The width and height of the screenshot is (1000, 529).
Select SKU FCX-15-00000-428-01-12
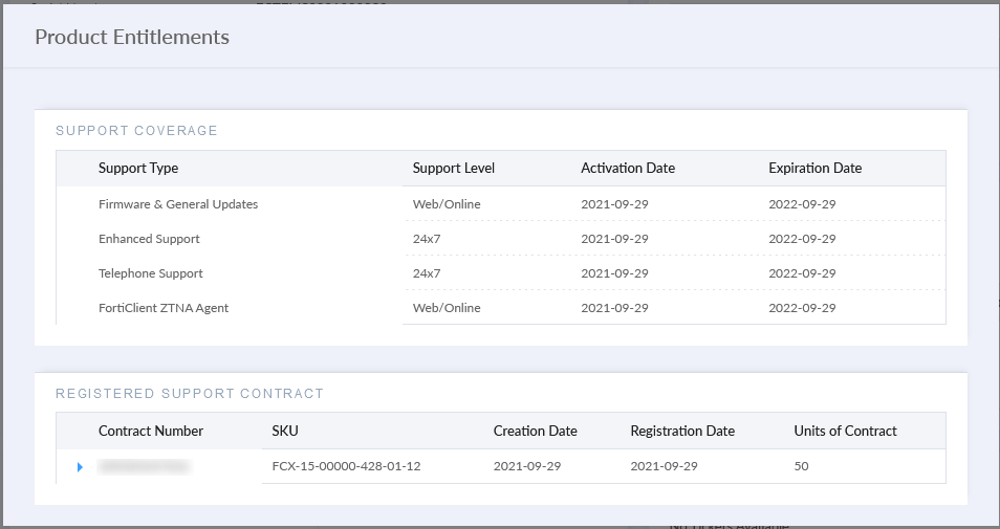coord(346,466)
